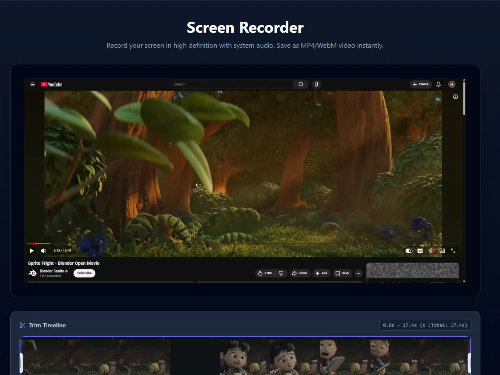Switch to theater mode icon
This screenshot has height=375, width=500.
pyautogui.click(x=442, y=251)
